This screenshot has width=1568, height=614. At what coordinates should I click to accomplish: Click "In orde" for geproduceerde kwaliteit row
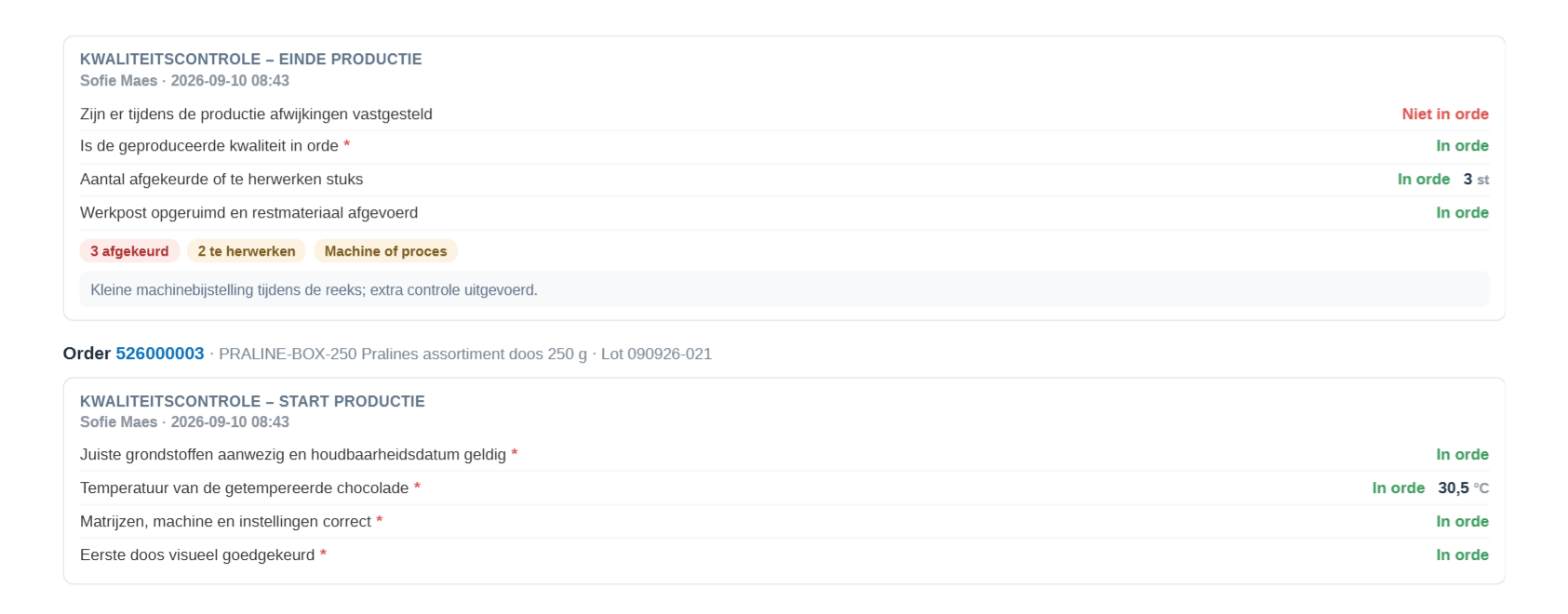coord(1462,145)
